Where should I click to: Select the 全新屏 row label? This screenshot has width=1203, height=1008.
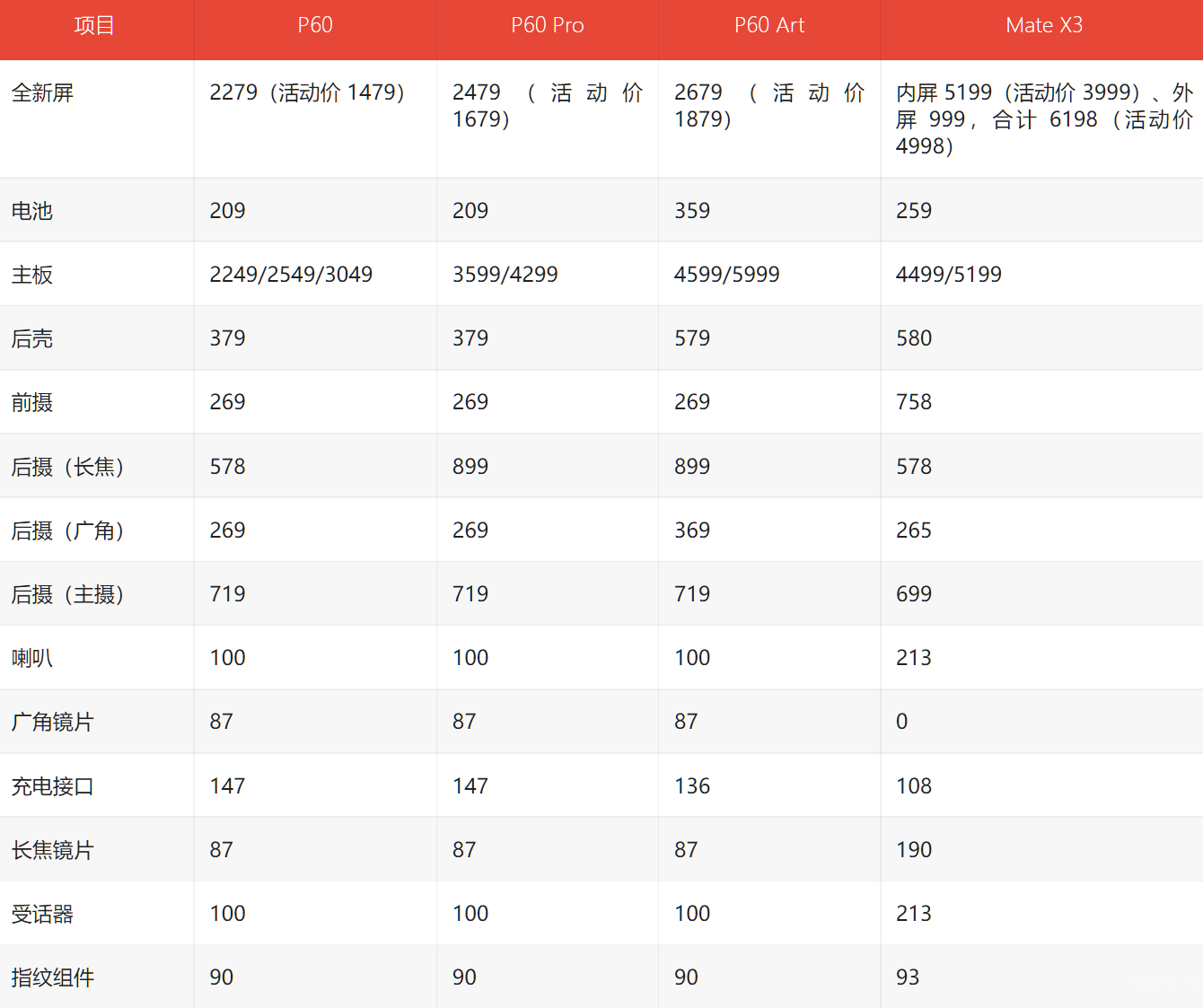coord(42,92)
